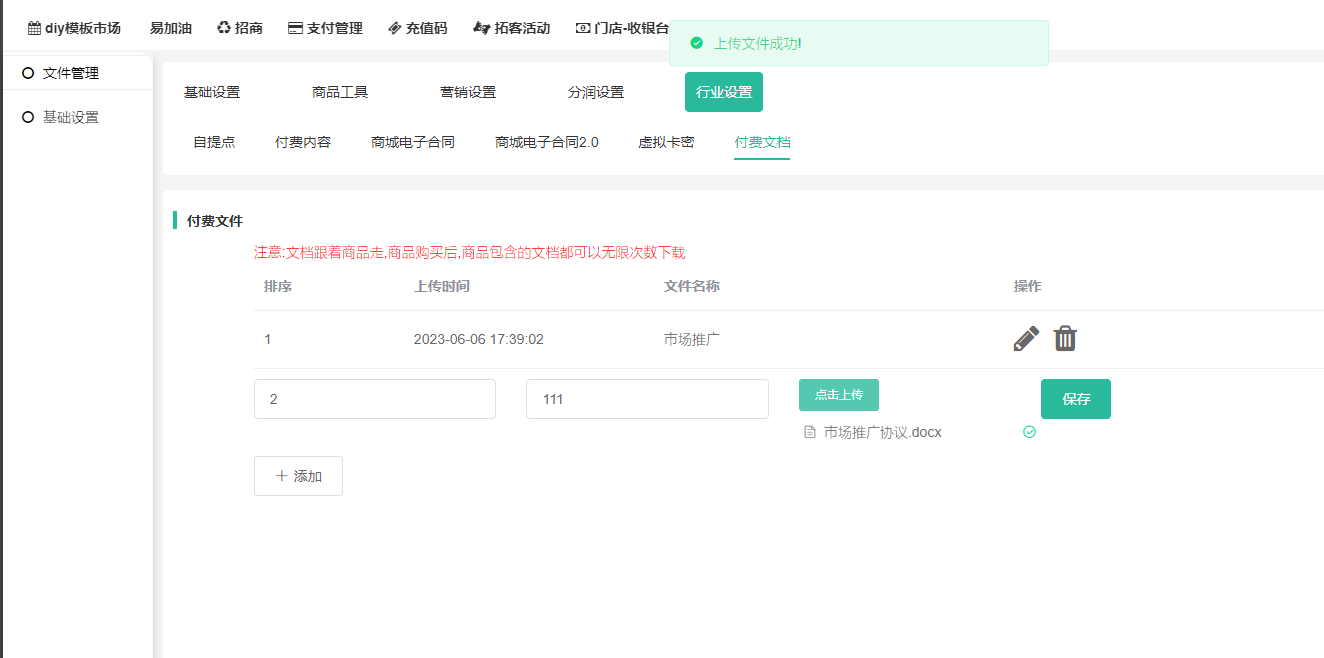Image resolution: width=1324 pixels, height=658 pixels.
Task: Click the 点击上传 upload button
Action: 838,395
